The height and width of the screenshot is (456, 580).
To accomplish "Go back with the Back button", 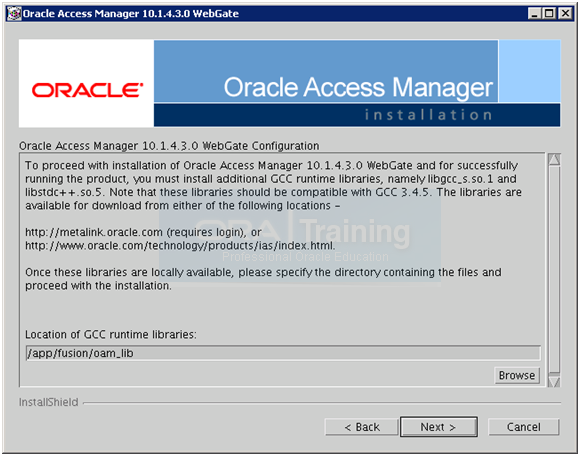I will click(x=362, y=427).
